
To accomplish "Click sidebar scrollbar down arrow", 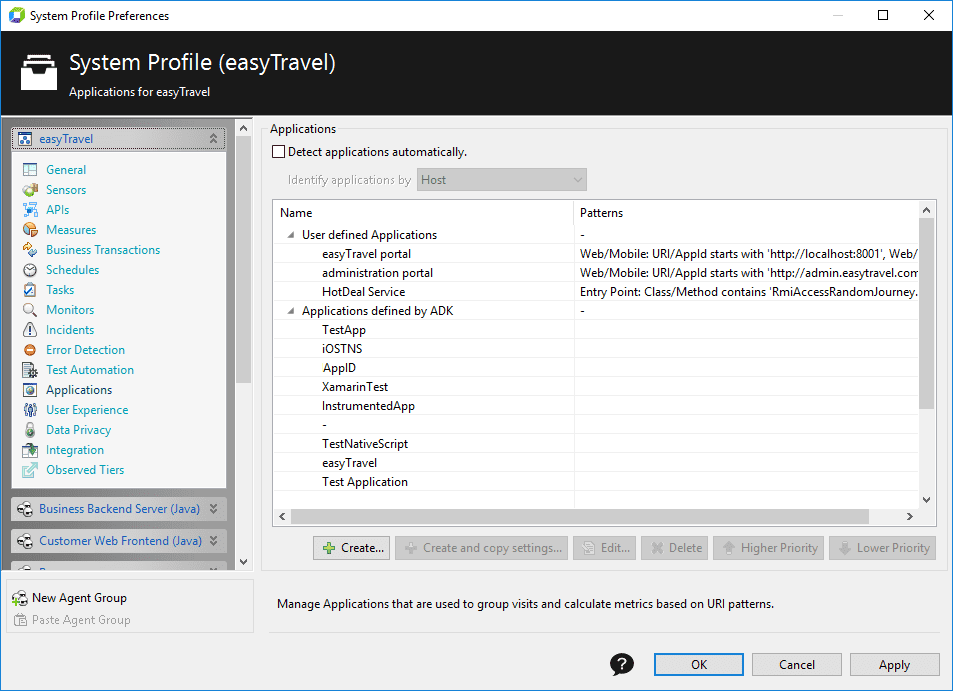I will pos(244,562).
